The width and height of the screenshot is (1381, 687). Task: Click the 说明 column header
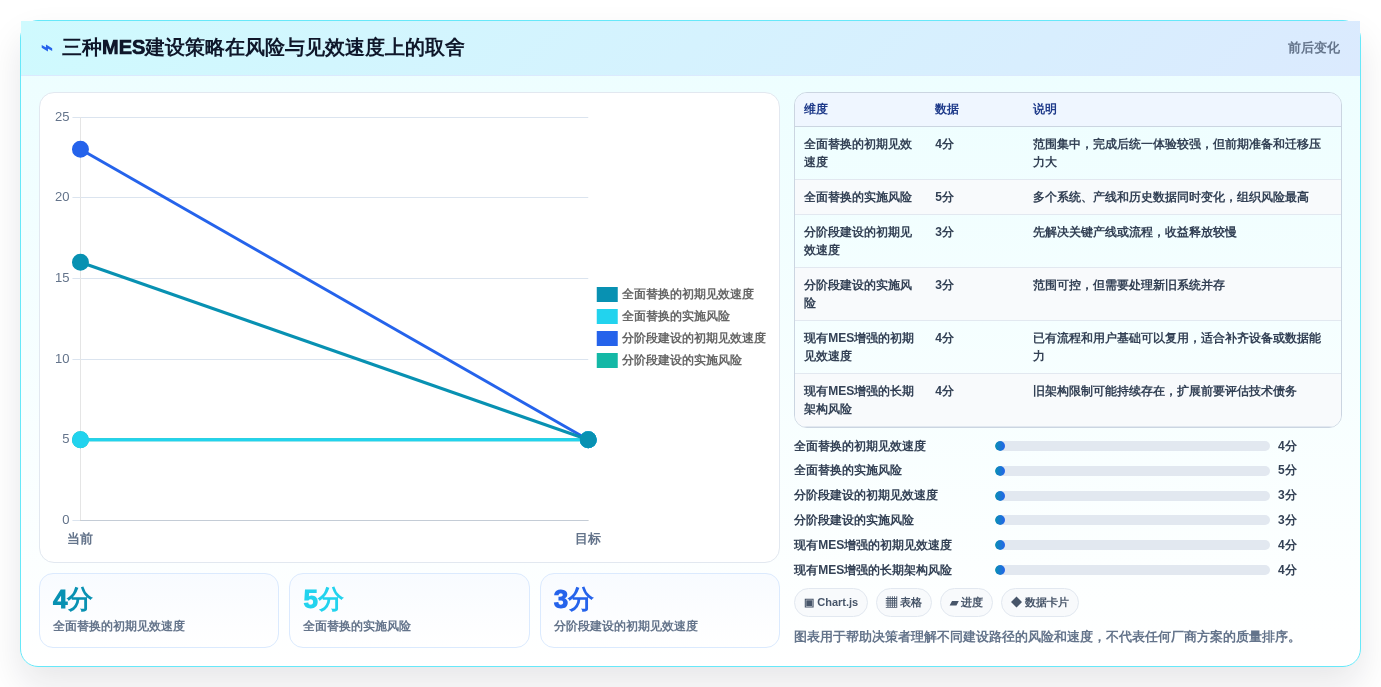coord(1045,109)
